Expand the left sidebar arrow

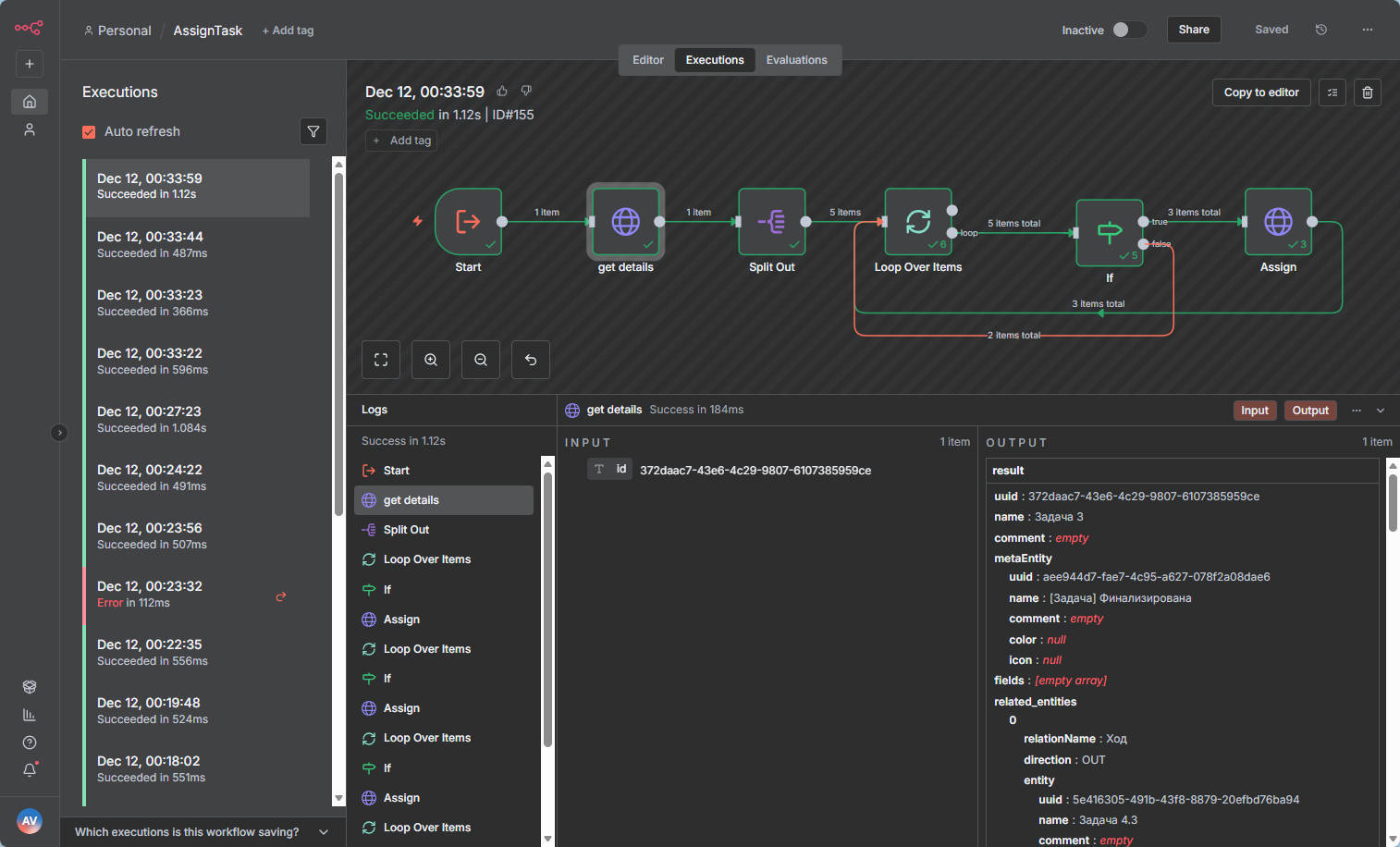[59, 433]
